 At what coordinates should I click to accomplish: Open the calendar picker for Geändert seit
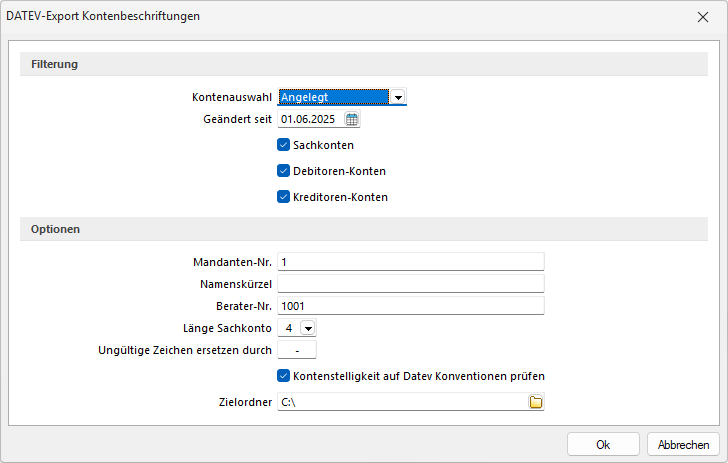(x=351, y=120)
